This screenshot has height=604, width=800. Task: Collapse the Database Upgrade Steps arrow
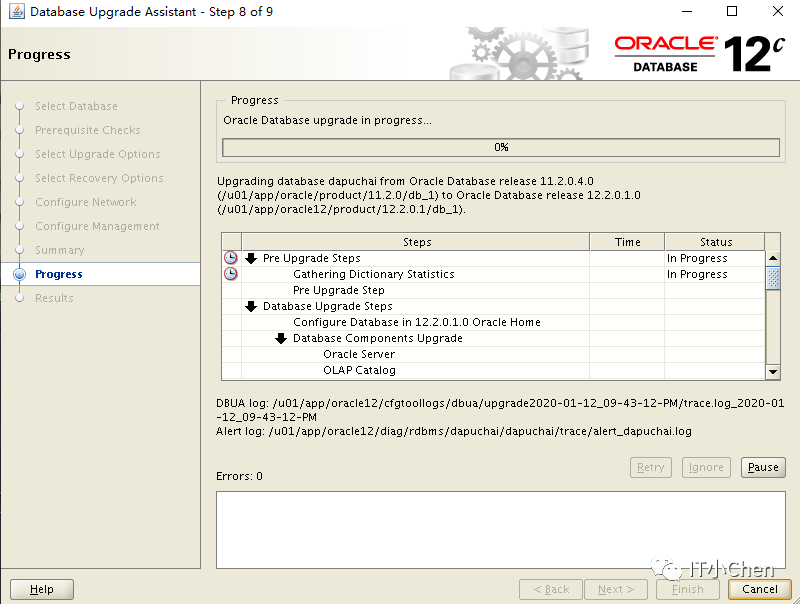pos(251,306)
